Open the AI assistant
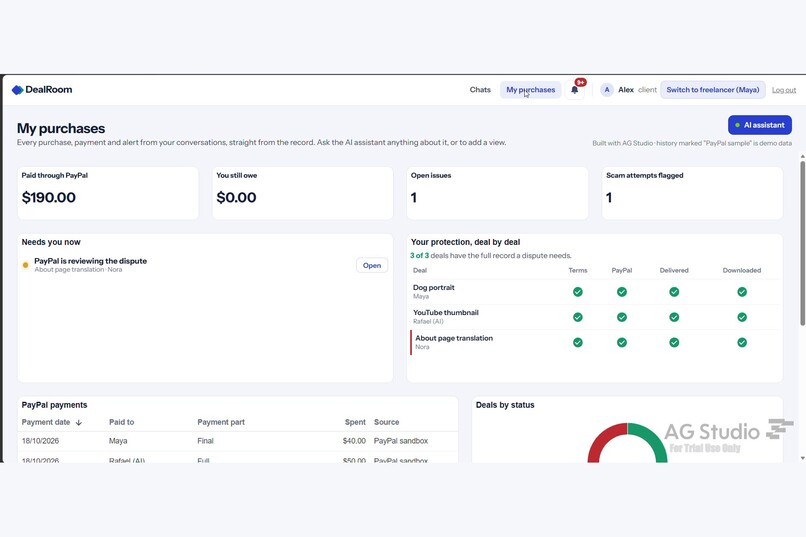 click(x=760, y=125)
